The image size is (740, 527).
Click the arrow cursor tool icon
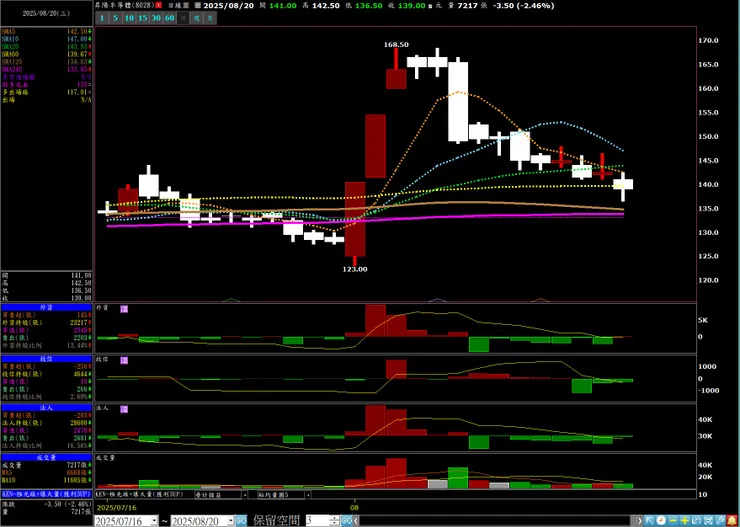(x=650, y=521)
